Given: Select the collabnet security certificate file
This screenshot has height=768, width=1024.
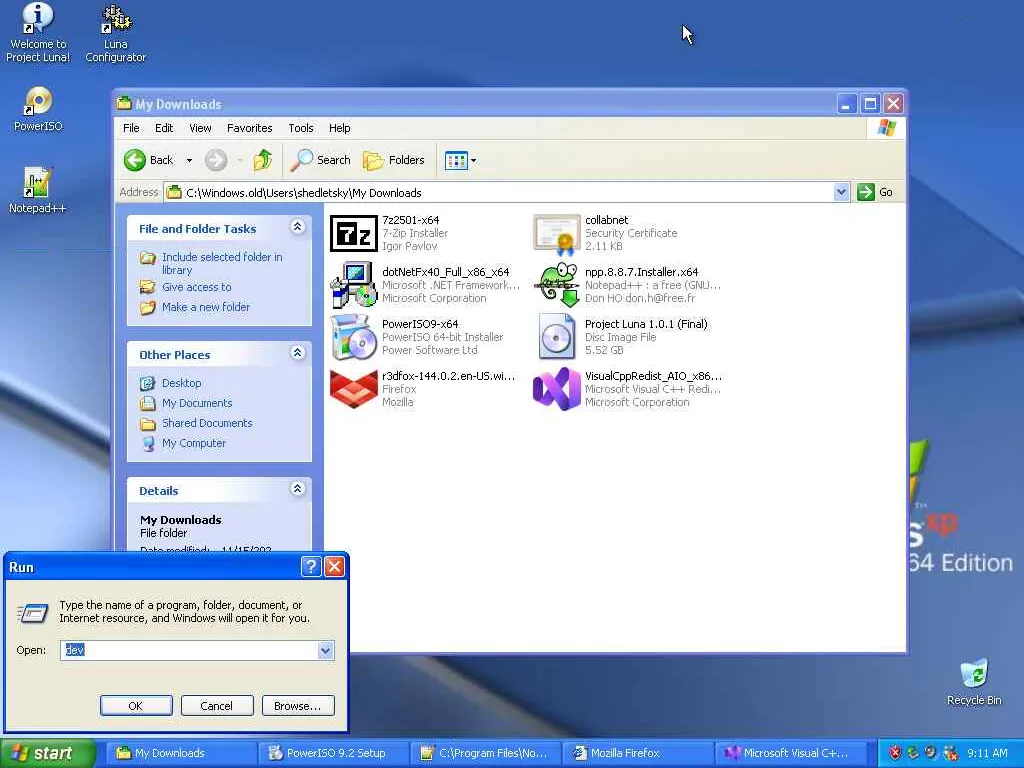Looking at the screenshot, I should pos(556,233).
